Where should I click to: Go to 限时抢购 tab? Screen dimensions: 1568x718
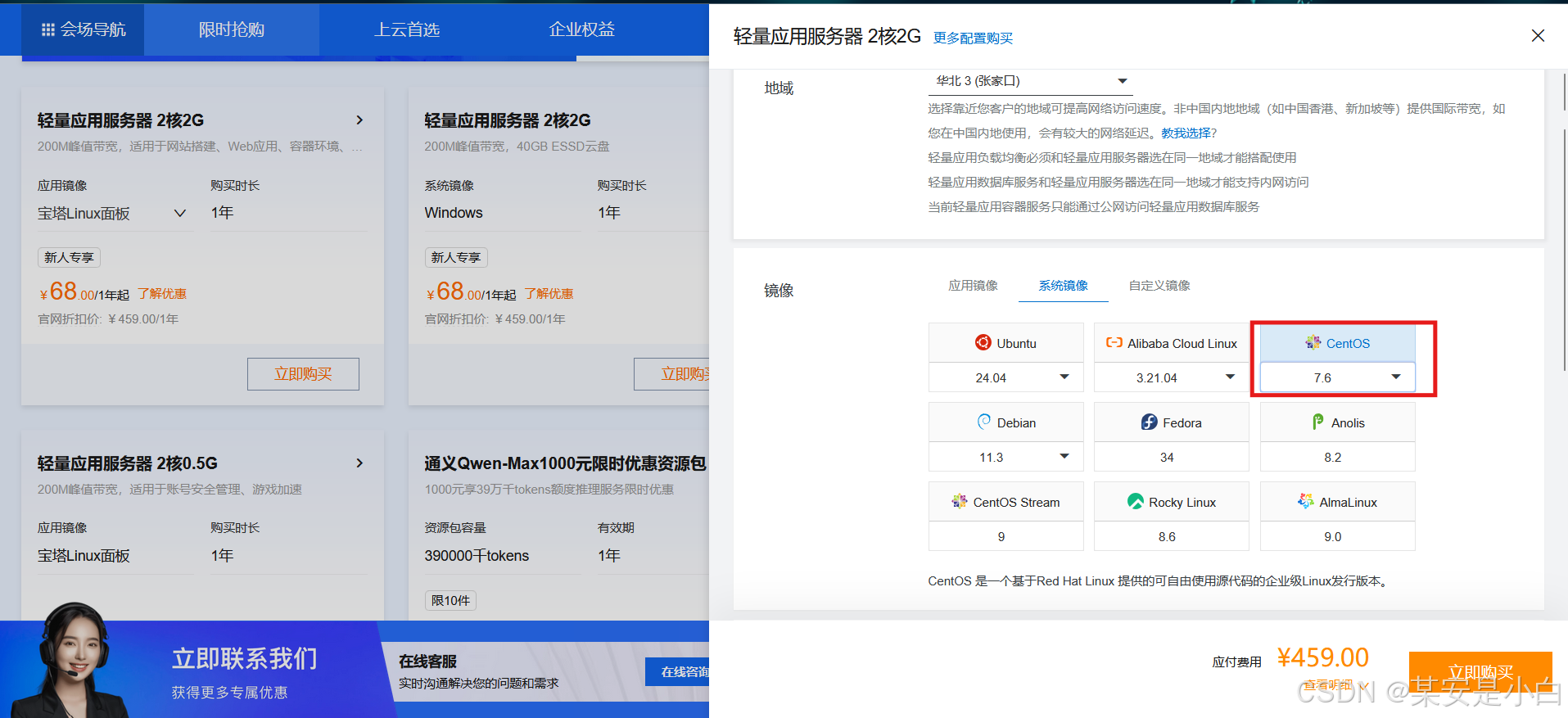[x=232, y=29]
